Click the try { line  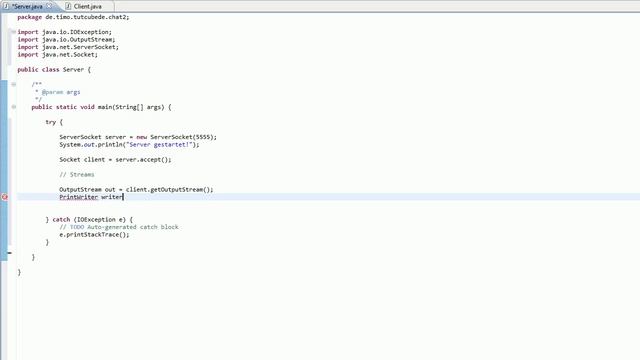point(54,122)
